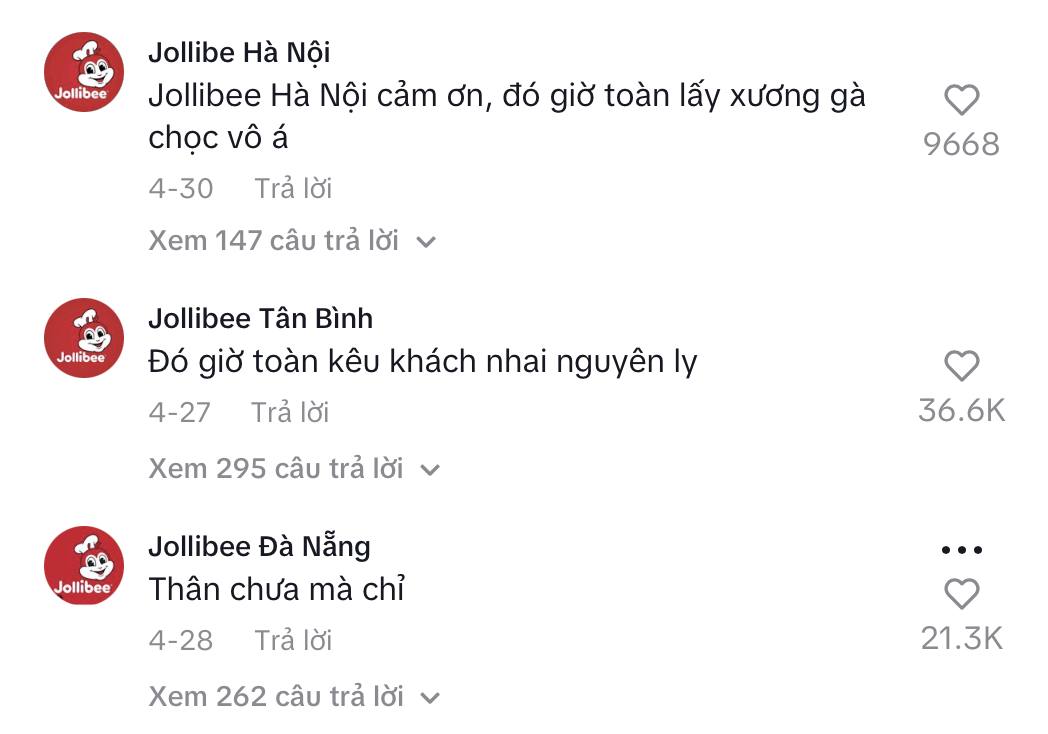Open Jollibee Đà Nẵng profile avatar
This screenshot has height=734, width=1048.
[84, 566]
